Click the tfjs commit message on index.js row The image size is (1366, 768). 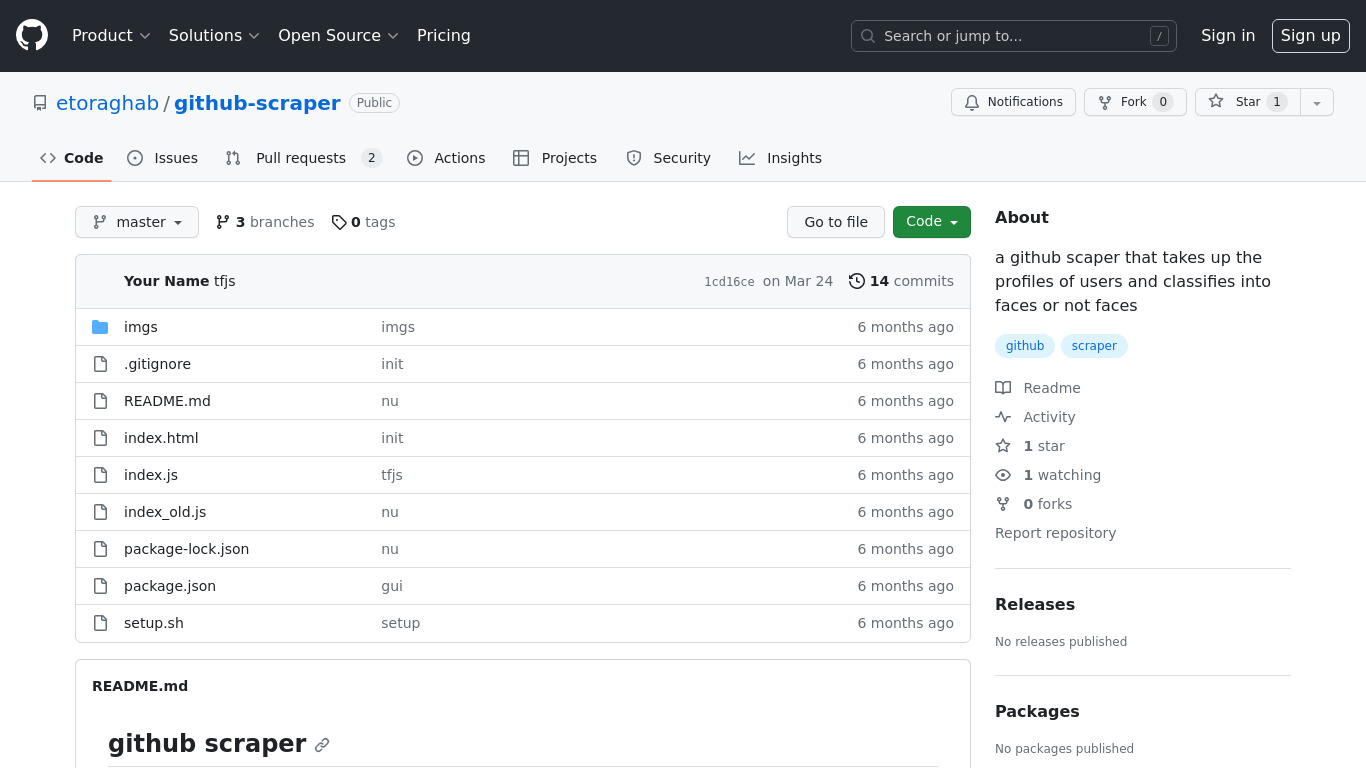(x=392, y=475)
